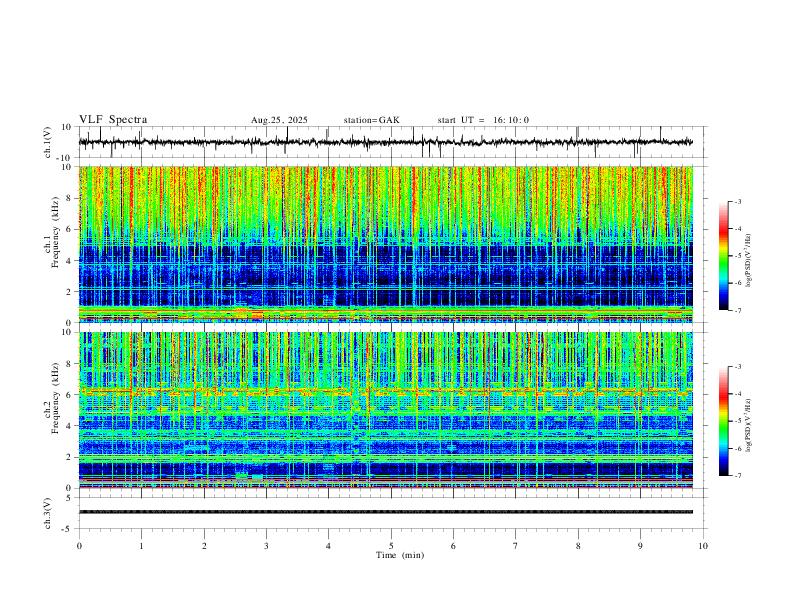
Task: Click the "-3" tick on ch.2 colorbar
Action: pyautogui.click(x=737, y=366)
